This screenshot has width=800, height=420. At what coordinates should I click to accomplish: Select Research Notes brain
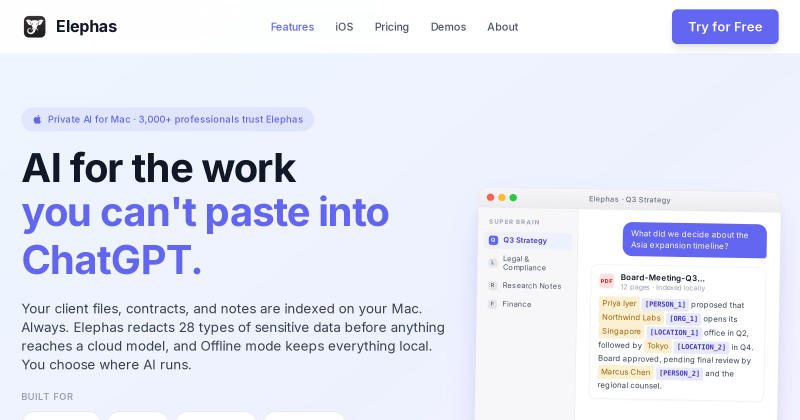point(528,286)
